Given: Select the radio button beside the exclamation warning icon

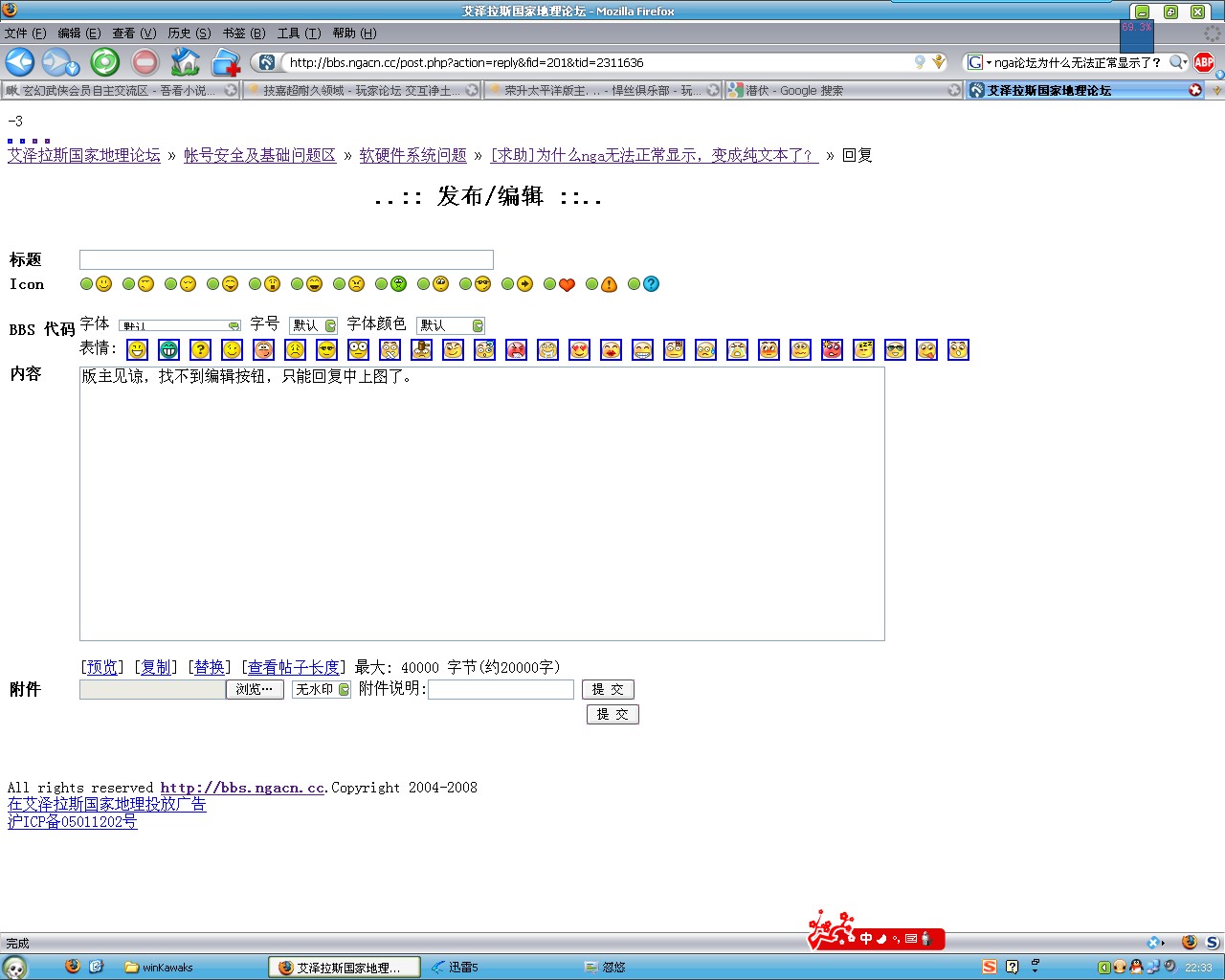Looking at the screenshot, I should click(591, 284).
